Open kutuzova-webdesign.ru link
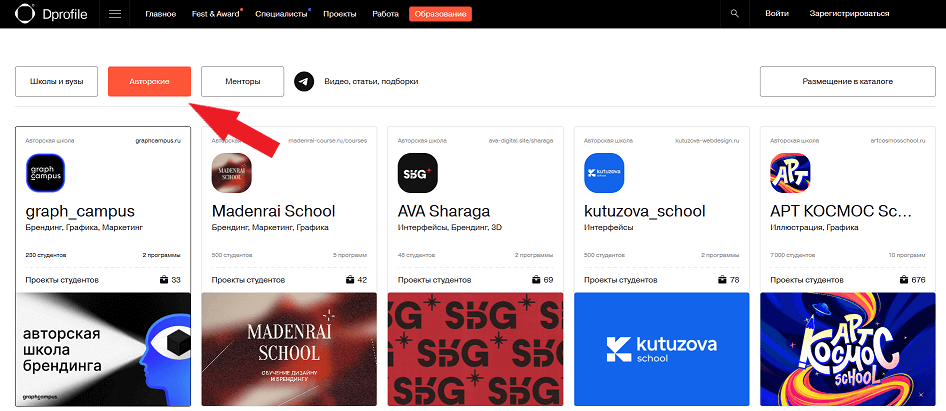Viewport: 946px width, 411px height. click(708, 141)
